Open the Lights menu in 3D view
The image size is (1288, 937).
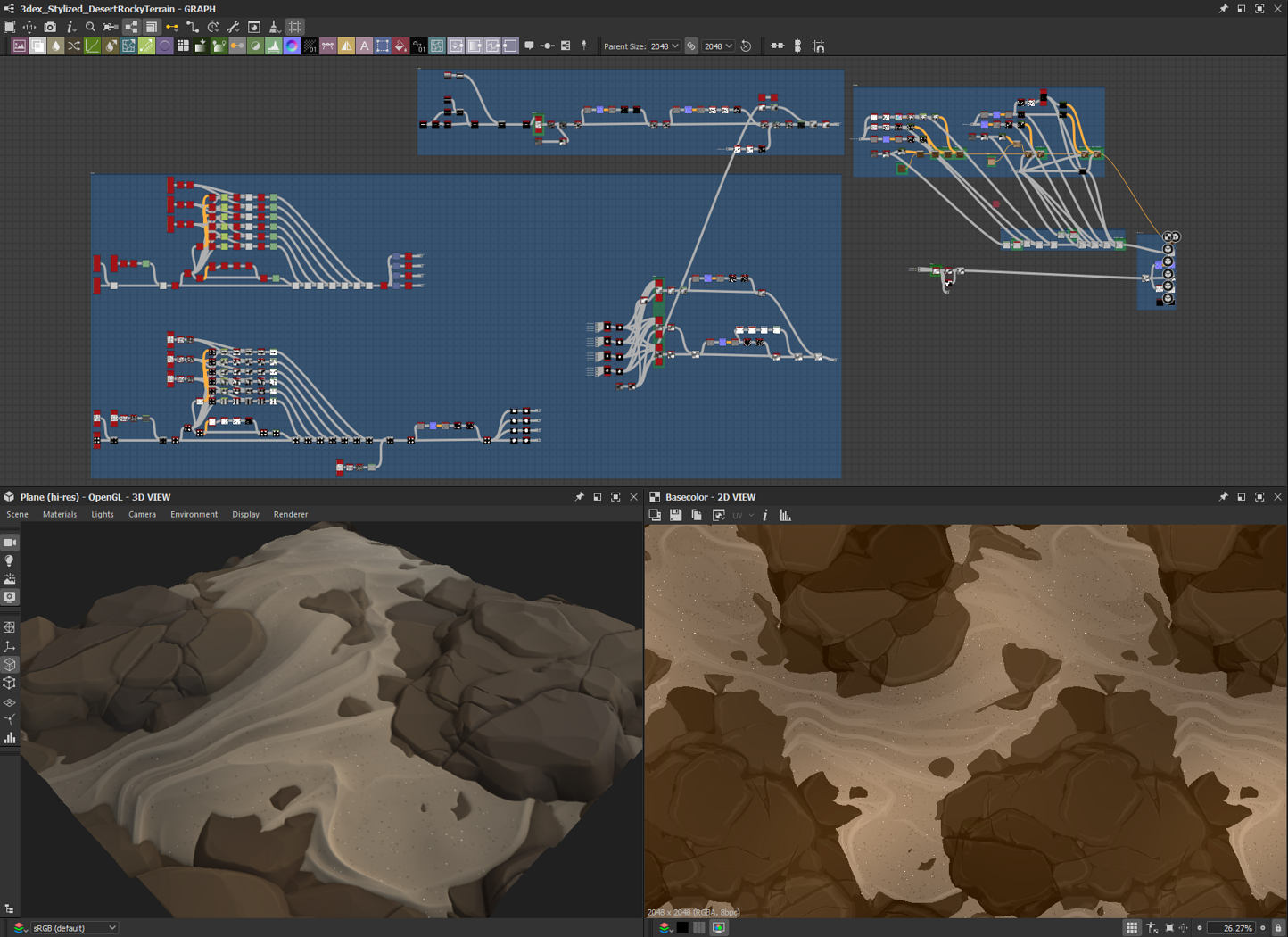click(103, 514)
